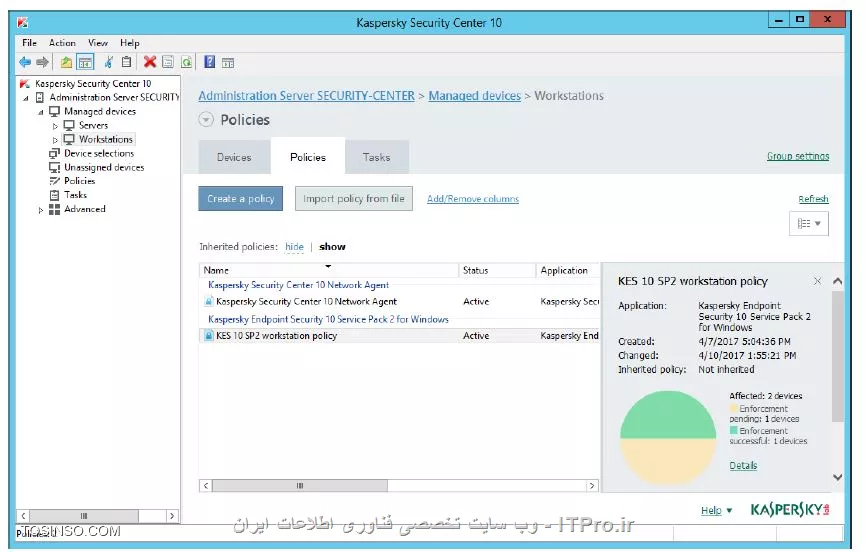Click the Paste clipboard toolbar icon
The height and width of the screenshot is (552, 866).
(x=126, y=62)
